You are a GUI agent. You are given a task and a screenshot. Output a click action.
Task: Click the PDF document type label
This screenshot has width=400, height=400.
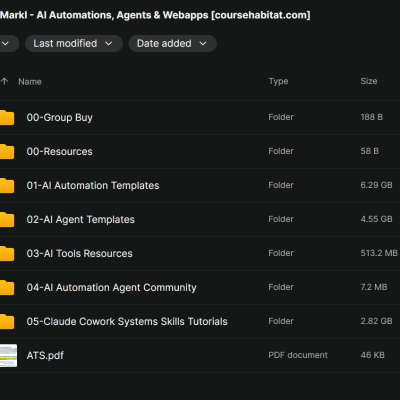click(x=298, y=355)
